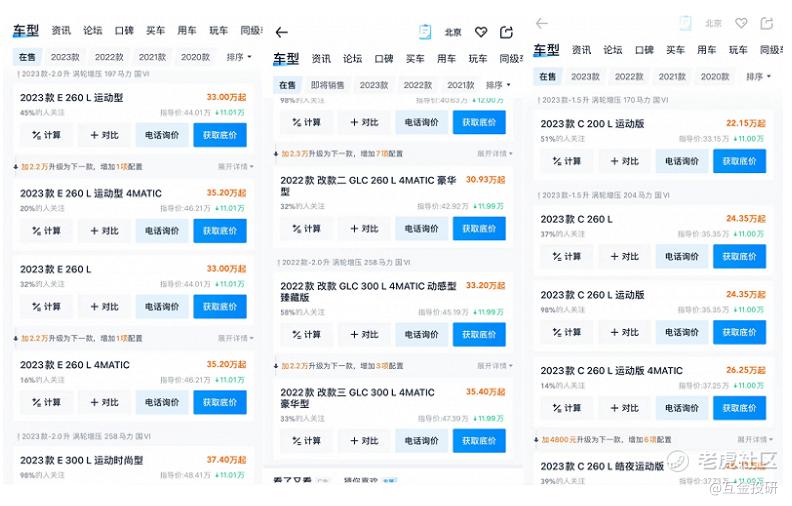The width and height of the screenshot is (792, 506).
Task: Click 对比 for C 260 L 运动版 4MATIC
Action: coord(624,408)
